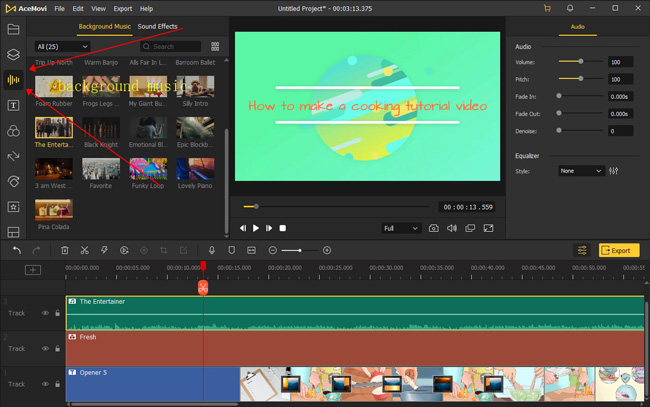
Task: Adjust the Volume slider handle
Action: point(581,61)
